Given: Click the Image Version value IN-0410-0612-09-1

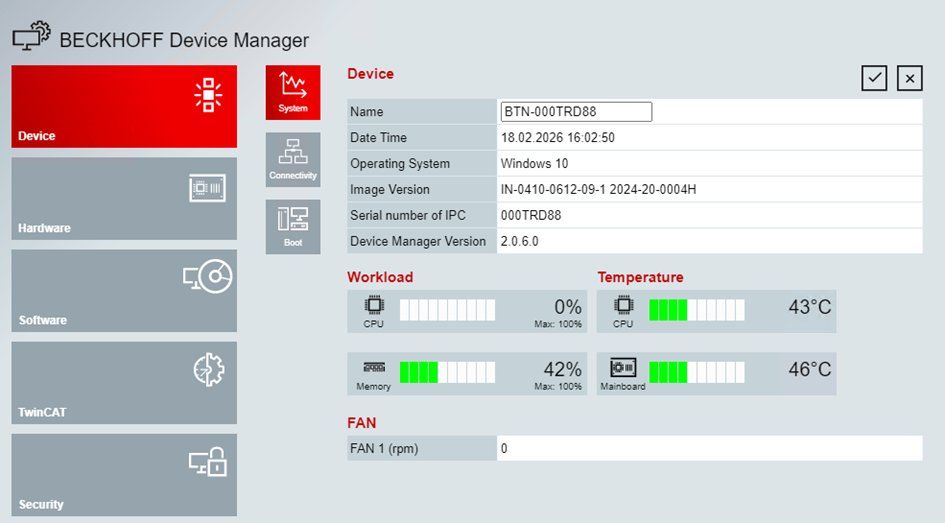Looking at the screenshot, I should pyautogui.click(x=598, y=189).
